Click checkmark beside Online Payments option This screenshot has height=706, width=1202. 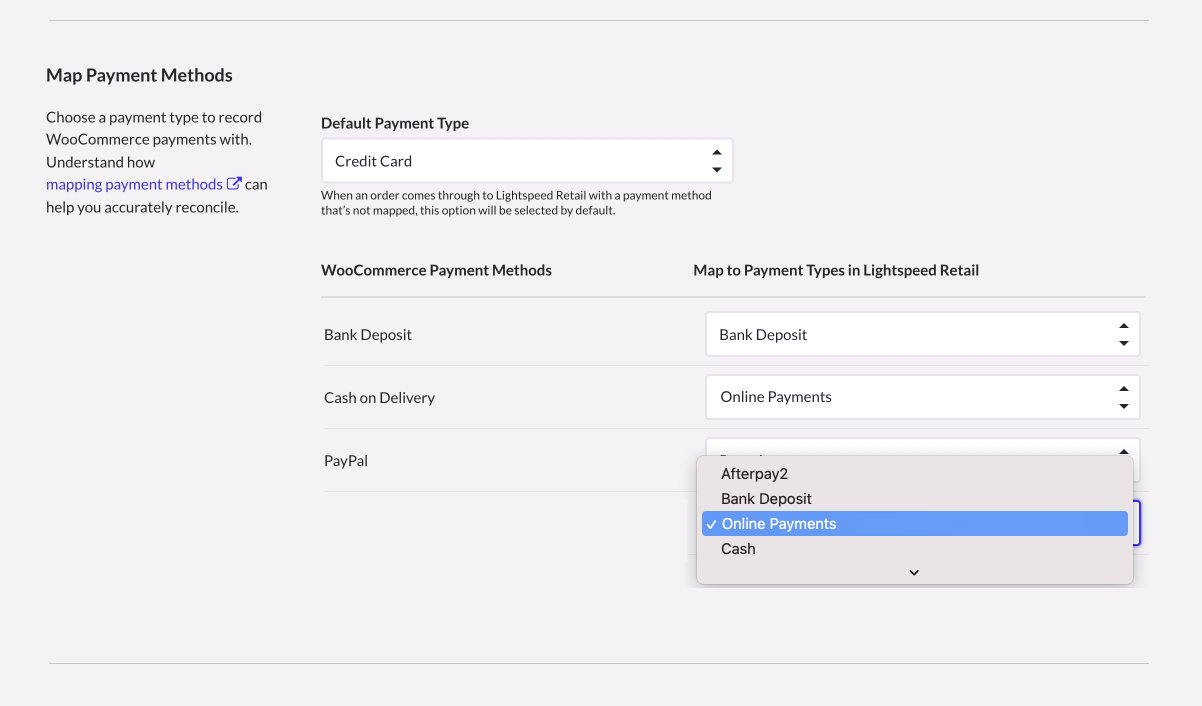tap(711, 524)
